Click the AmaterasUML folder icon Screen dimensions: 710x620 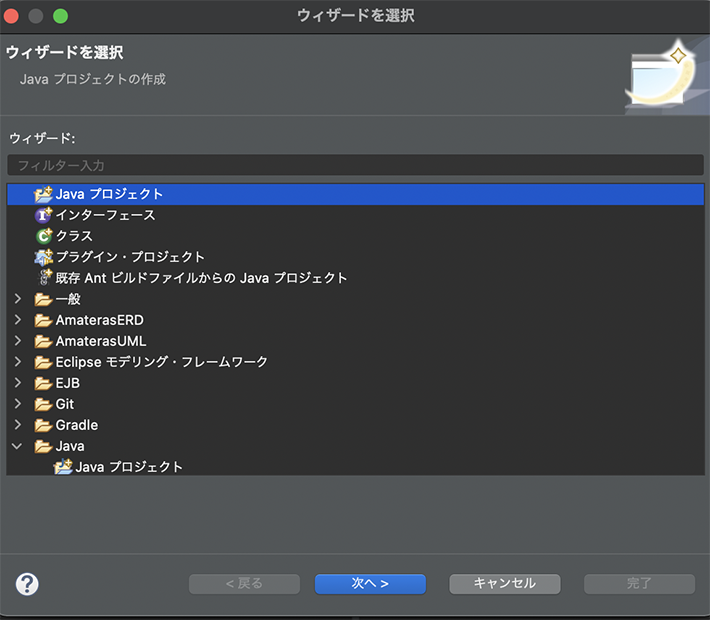43,341
